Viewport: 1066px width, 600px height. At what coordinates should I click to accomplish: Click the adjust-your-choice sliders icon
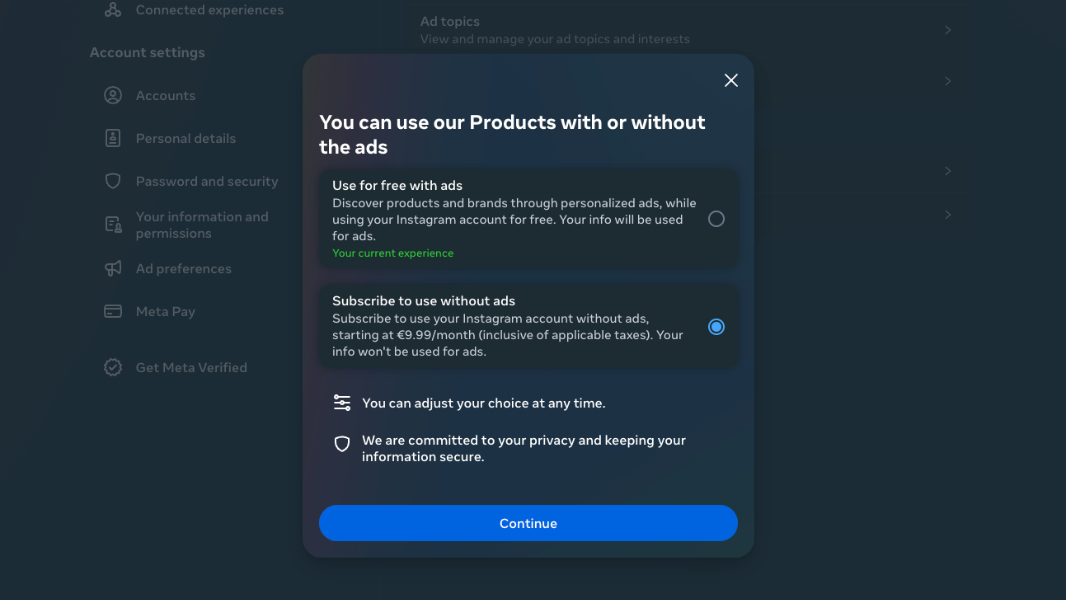[x=342, y=402]
